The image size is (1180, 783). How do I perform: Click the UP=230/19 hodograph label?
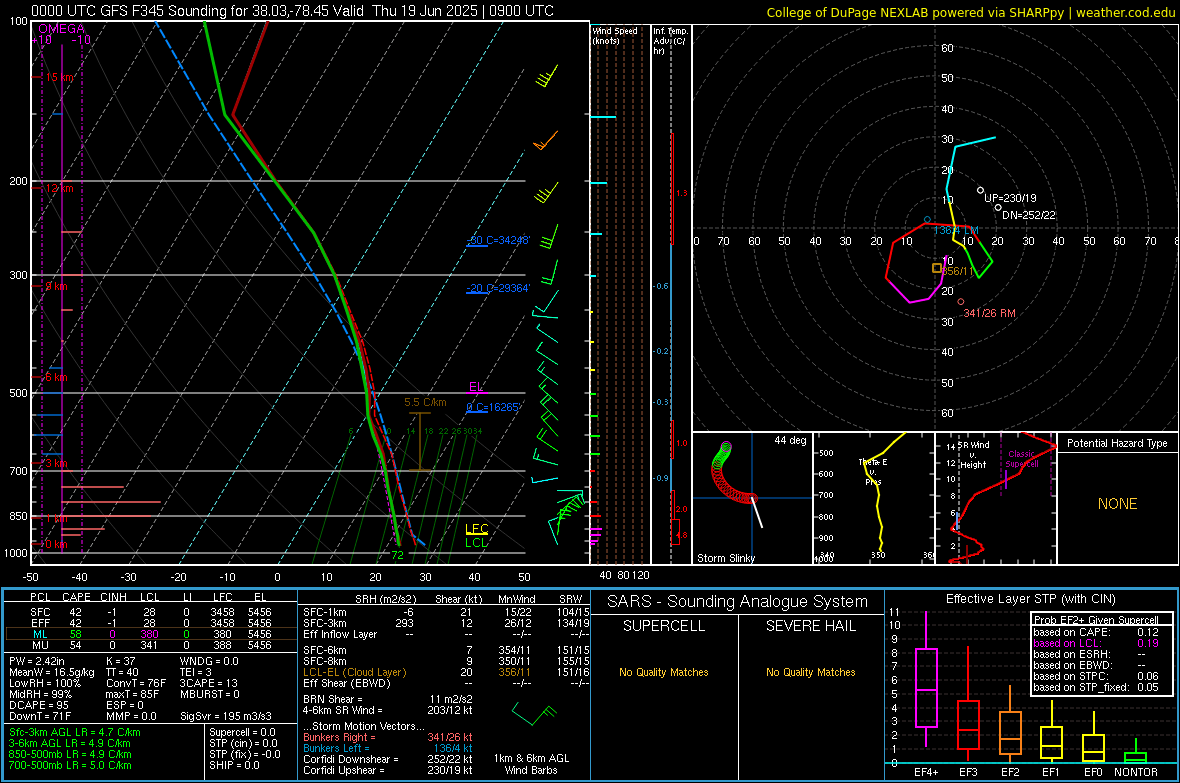pos(1010,198)
